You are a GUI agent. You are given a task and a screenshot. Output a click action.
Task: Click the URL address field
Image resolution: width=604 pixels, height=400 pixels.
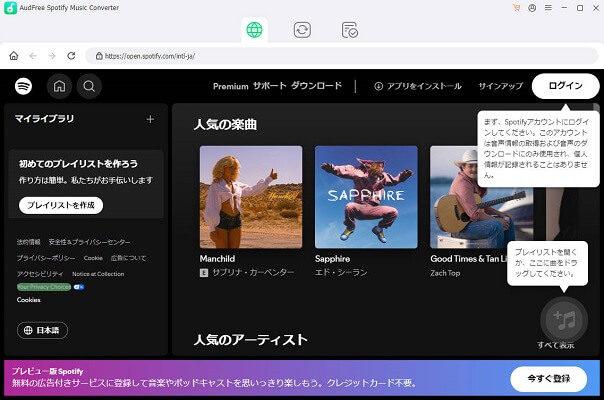pos(342,56)
